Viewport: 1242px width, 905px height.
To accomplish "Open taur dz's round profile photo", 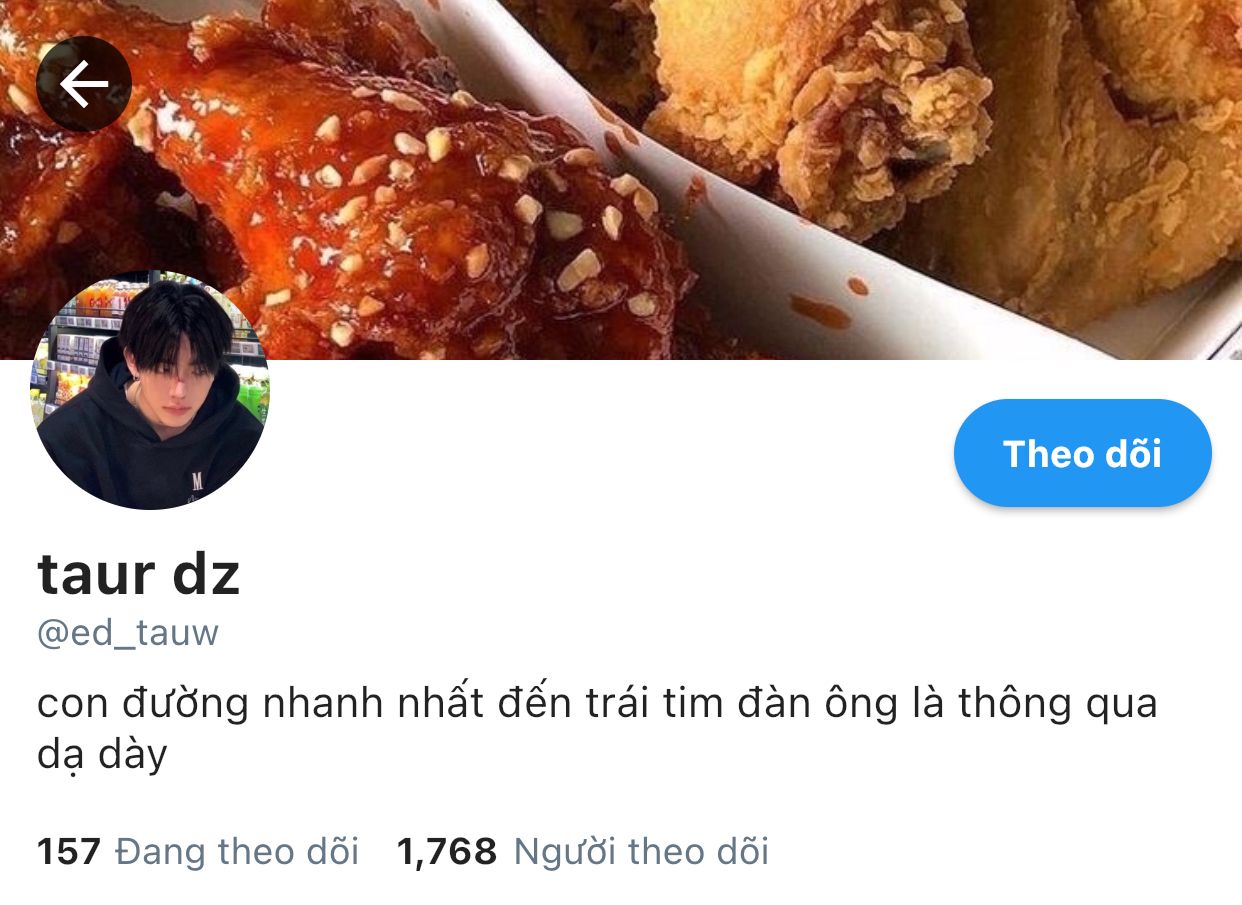I will (x=150, y=390).
